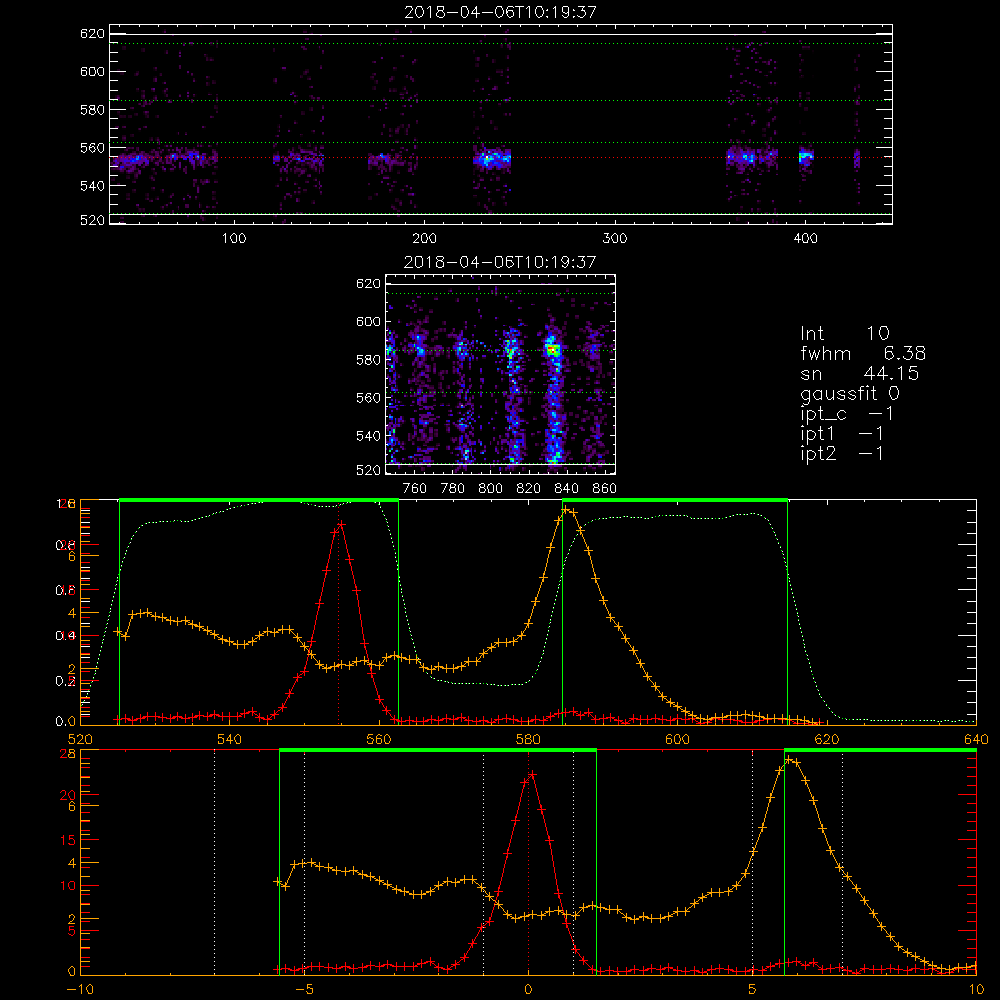Click the red curve peak in third plot
The width and height of the screenshot is (1000, 1000).
[341, 524]
